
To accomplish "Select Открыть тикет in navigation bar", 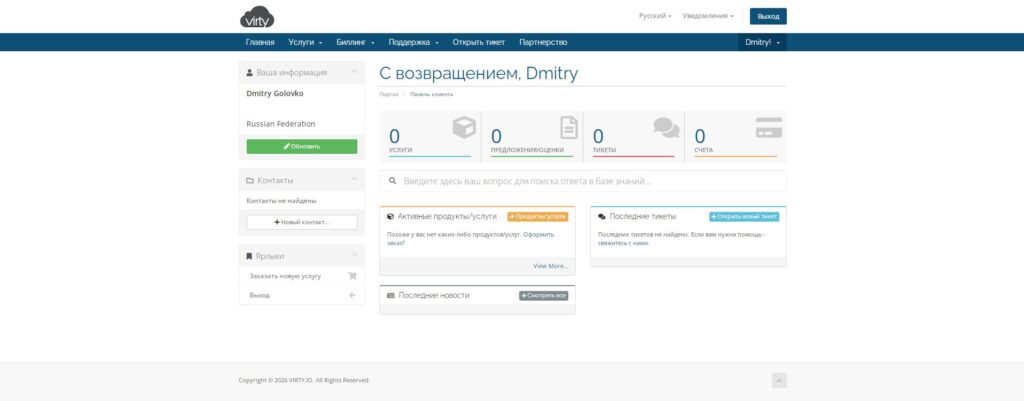I will (479, 42).
